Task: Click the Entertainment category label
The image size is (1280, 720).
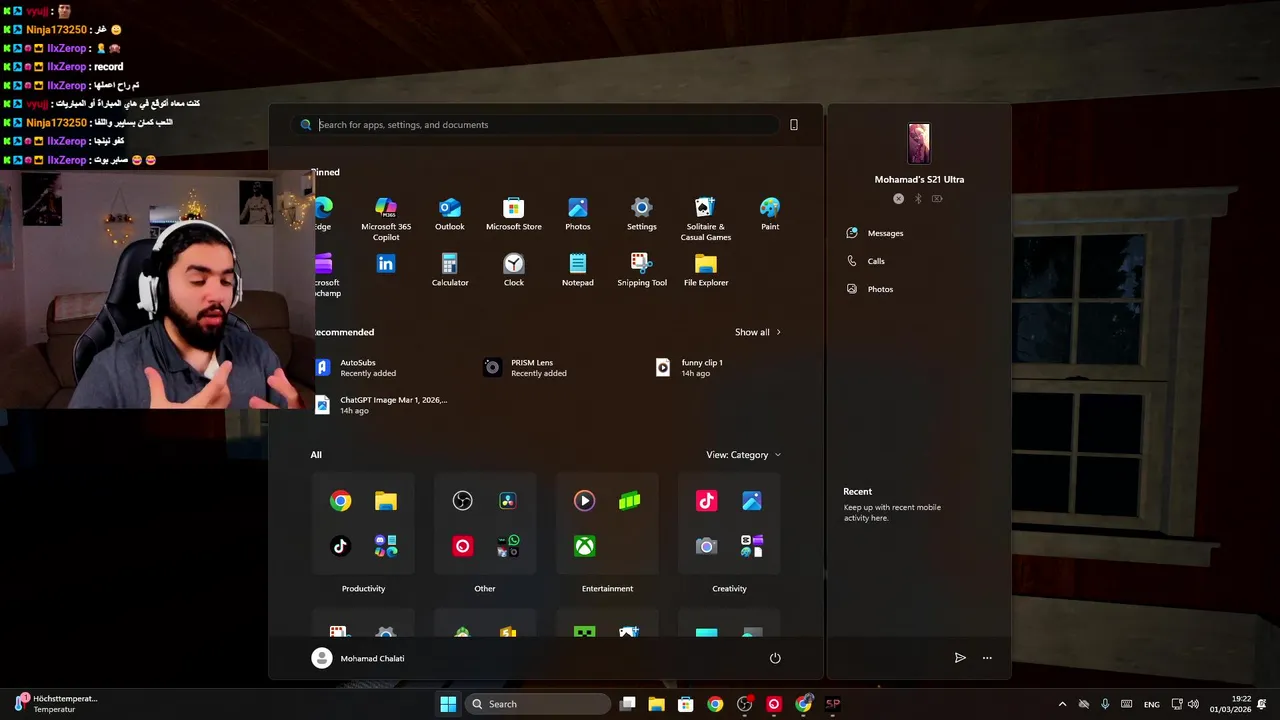Action: pos(607,589)
